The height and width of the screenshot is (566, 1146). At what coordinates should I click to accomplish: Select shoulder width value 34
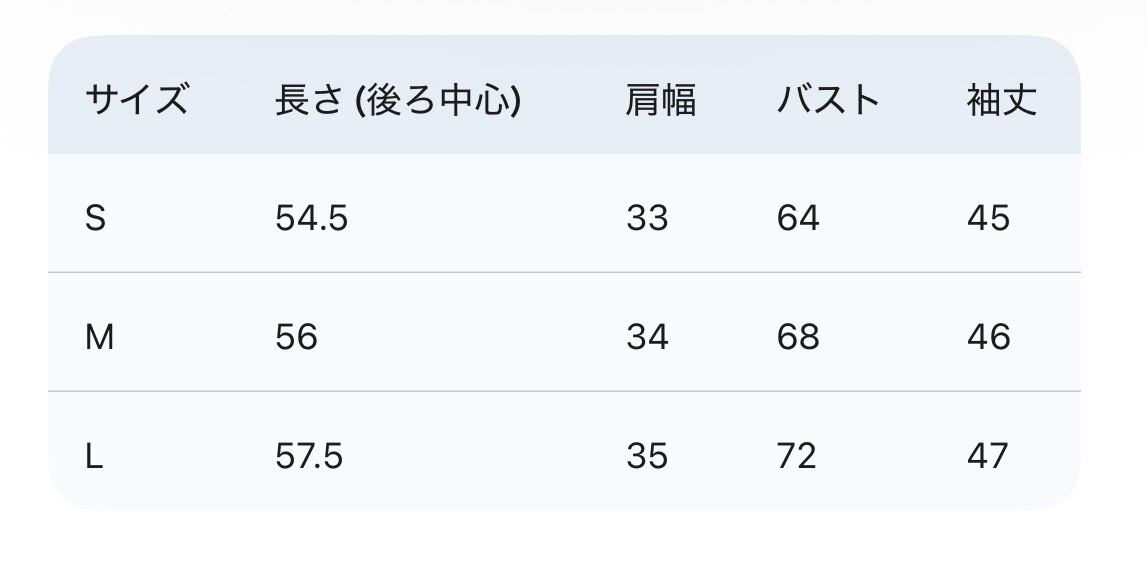[x=647, y=337]
